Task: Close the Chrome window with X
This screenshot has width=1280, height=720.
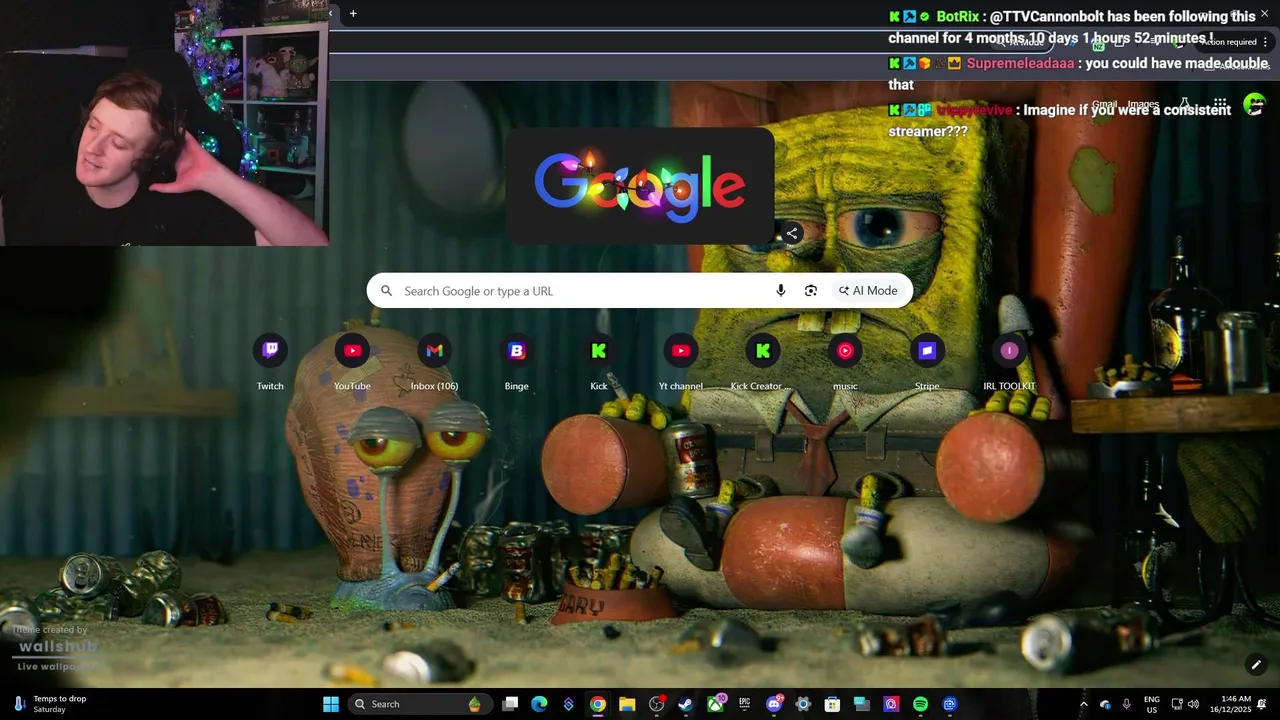Action: pyautogui.click(x=1264, y=13)
